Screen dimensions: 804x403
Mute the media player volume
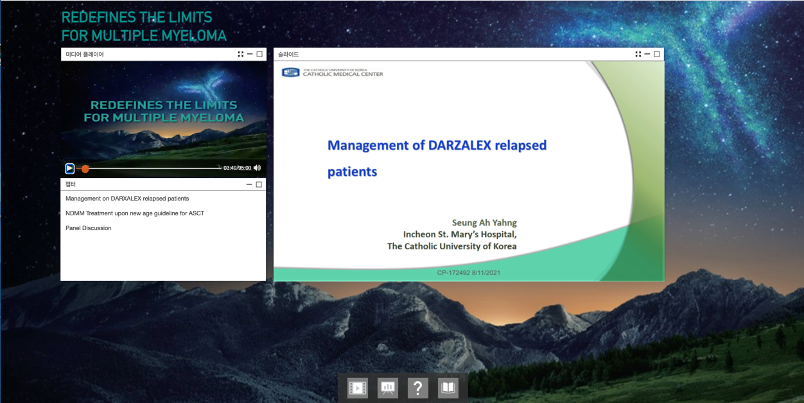tap(257, 168)
